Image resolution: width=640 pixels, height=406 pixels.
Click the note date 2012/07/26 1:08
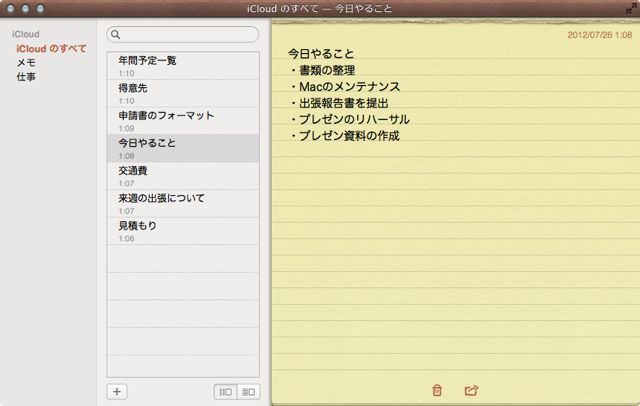click(600, 35)
